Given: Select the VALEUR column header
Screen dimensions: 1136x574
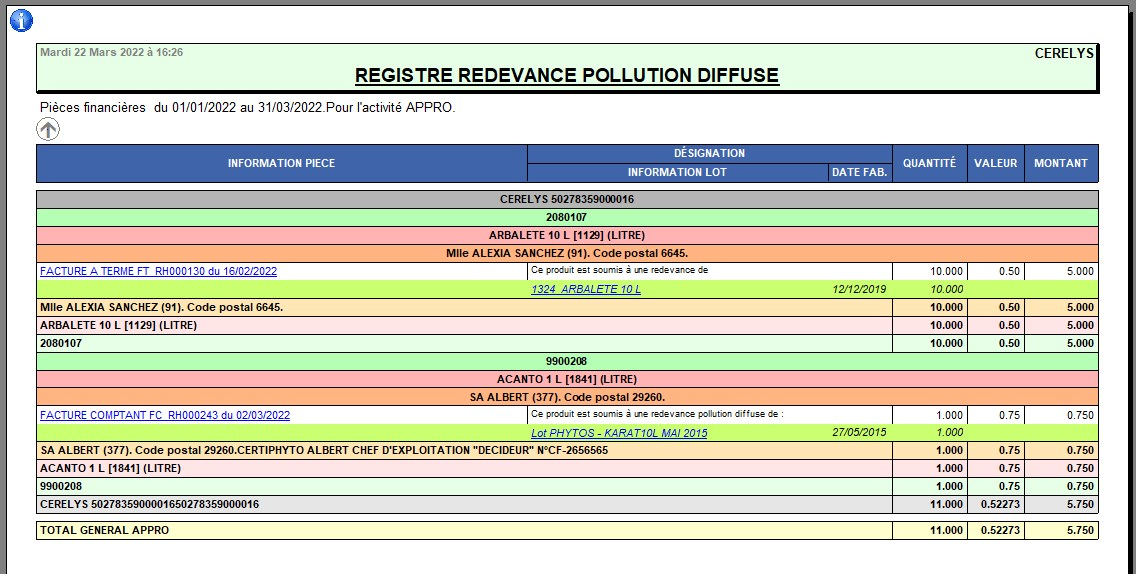Looking at the screenshot, I should click(995, 163).
